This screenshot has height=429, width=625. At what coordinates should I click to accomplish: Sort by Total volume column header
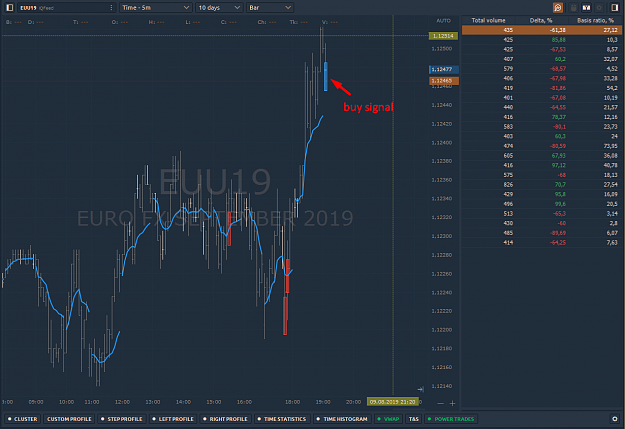click(488, 20)
